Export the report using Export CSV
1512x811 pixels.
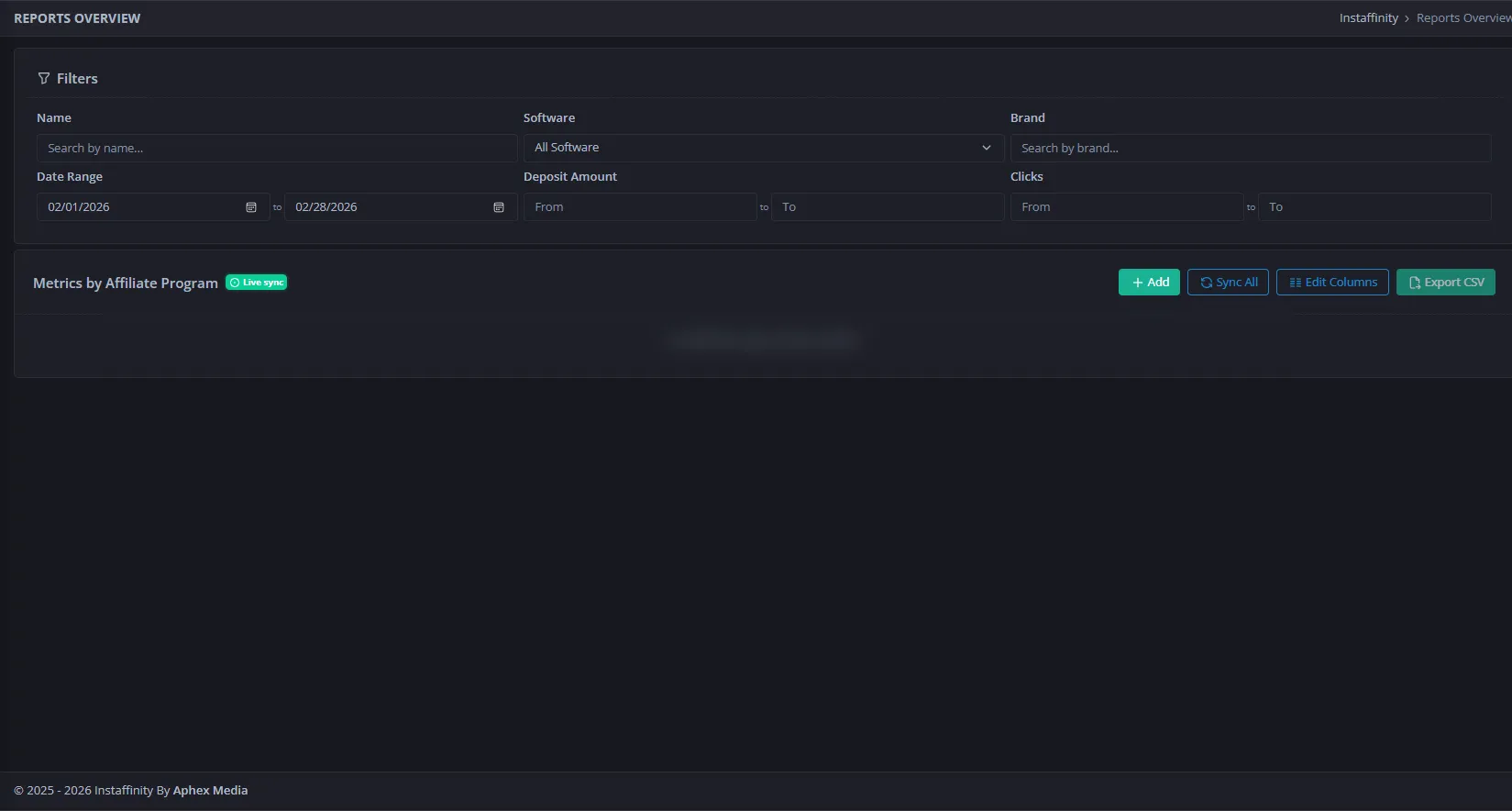1445,283
